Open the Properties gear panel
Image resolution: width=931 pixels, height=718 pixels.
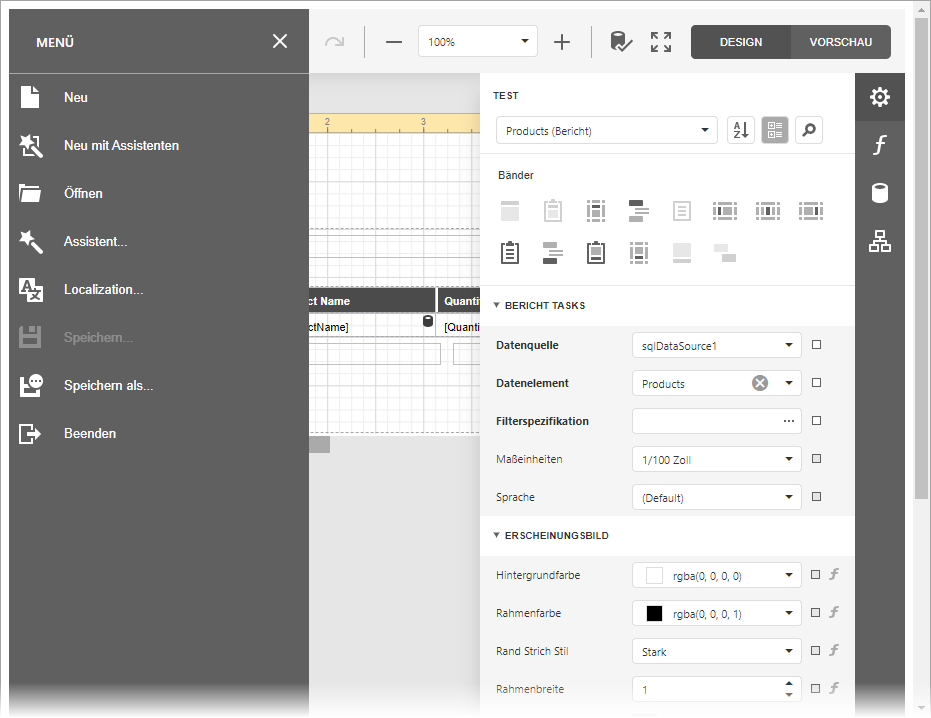879,97
